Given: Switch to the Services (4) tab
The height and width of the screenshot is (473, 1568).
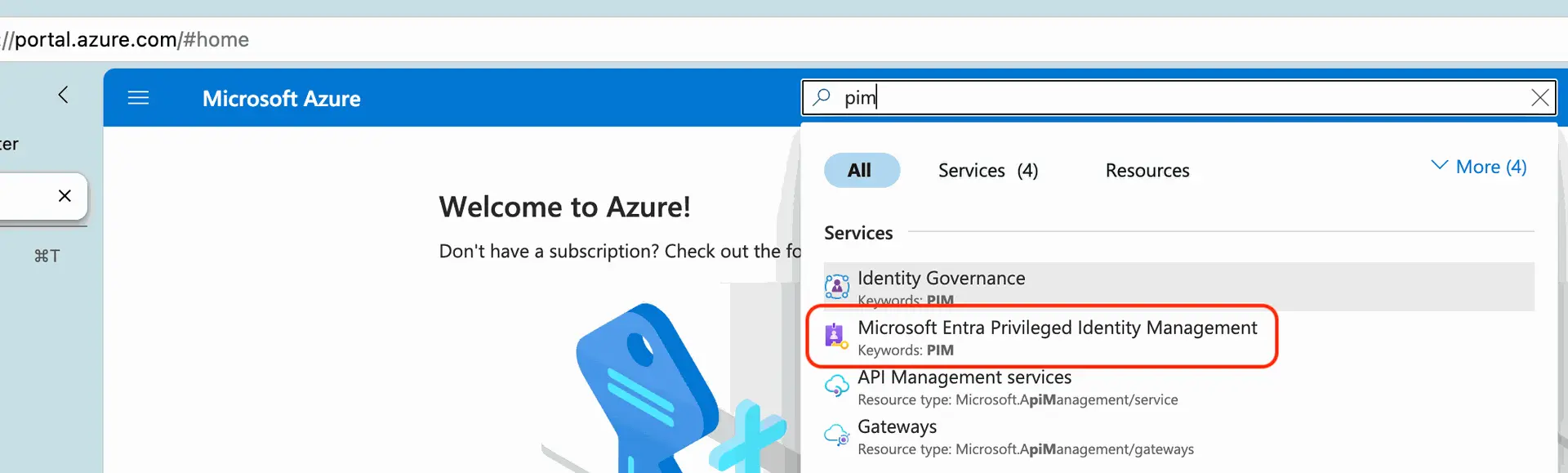Looking at the screenshot, I should [987, 171].
